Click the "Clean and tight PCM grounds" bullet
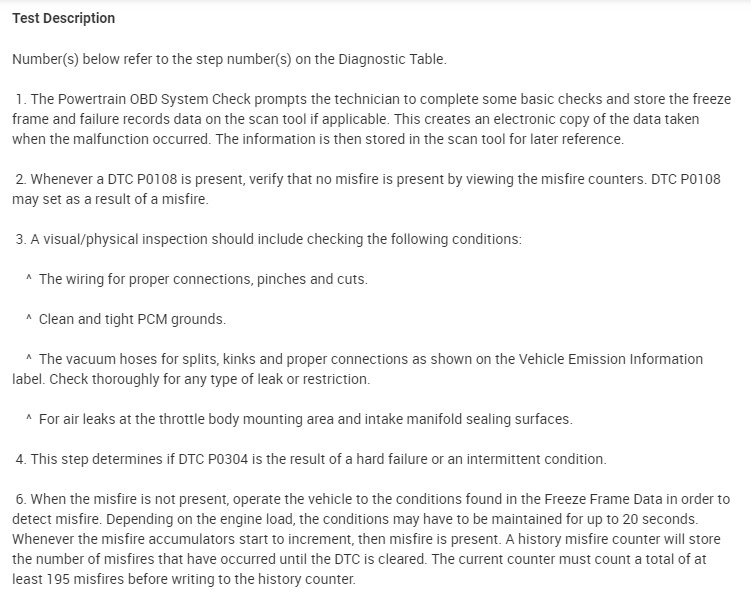Screen dimensions: 751x606 coord(132,319)
